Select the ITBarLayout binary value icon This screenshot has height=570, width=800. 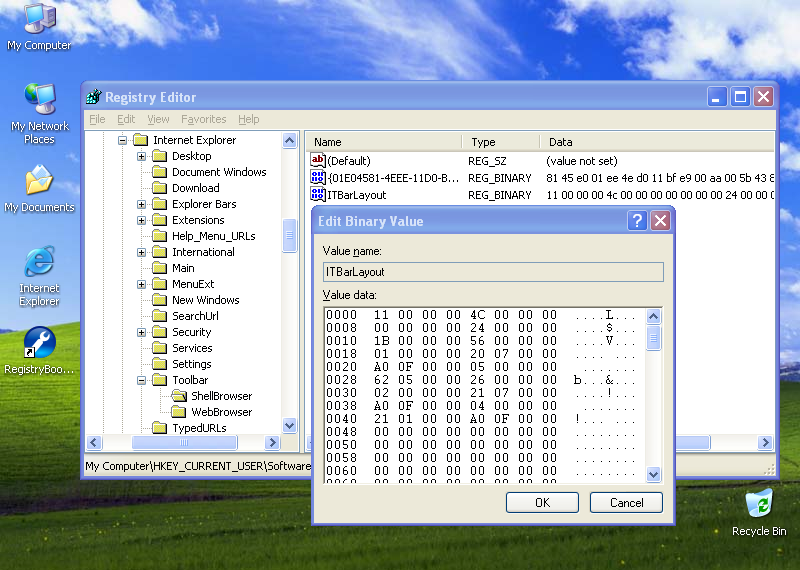click(317, 194)
